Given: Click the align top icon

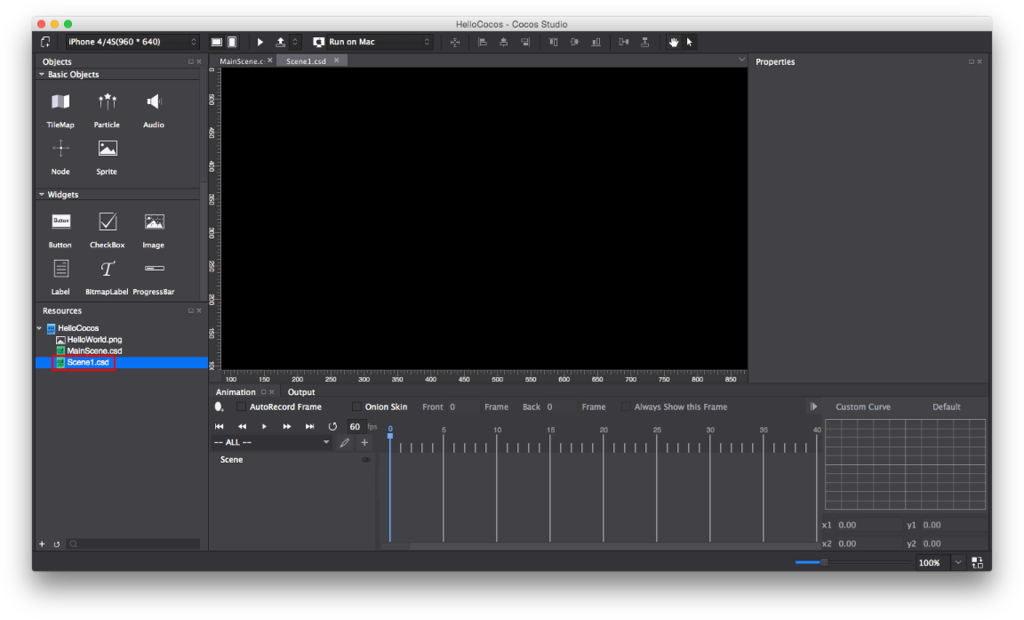Looking at the screenshot, I should click(x=553, y=42).
